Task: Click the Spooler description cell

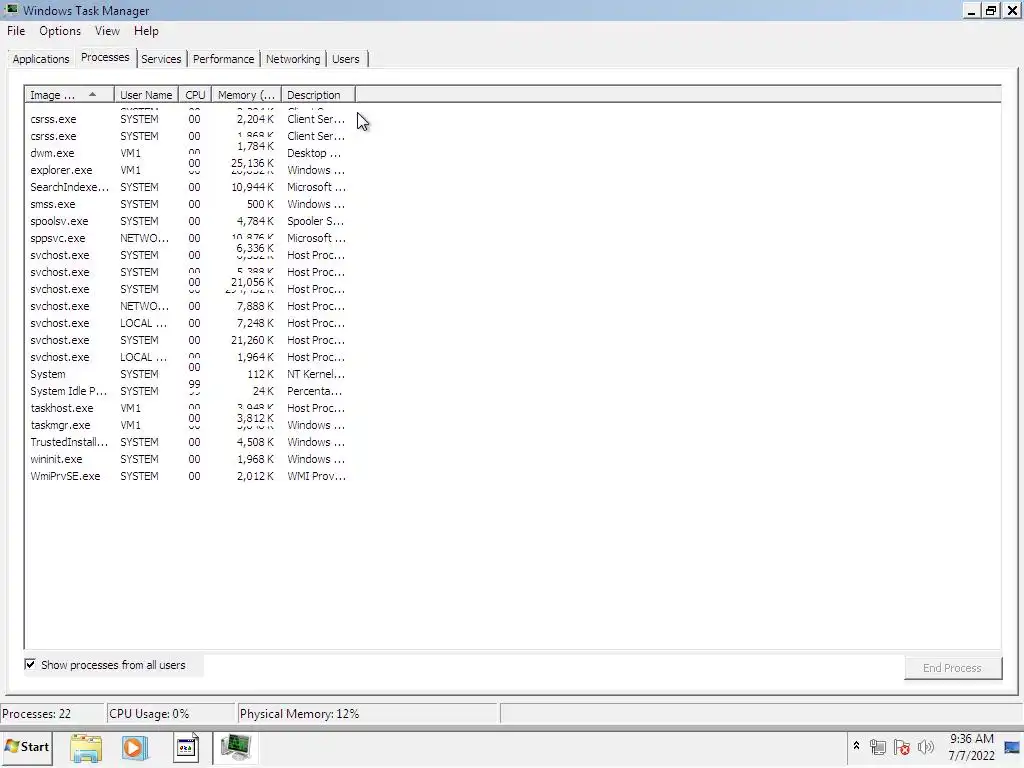Action: pos(315,221)
